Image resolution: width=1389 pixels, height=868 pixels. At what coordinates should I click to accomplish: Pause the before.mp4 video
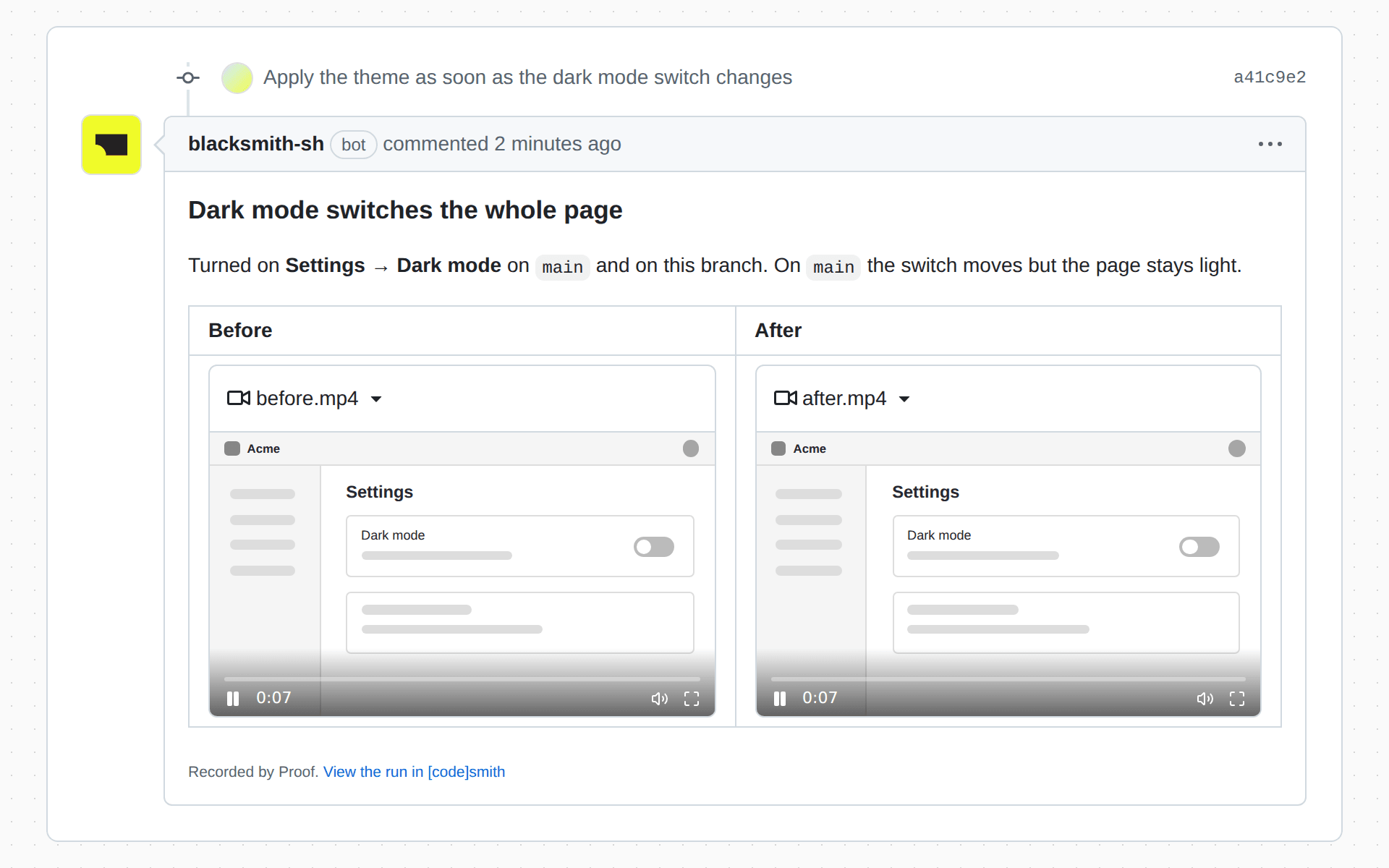(x=232, y=699)
